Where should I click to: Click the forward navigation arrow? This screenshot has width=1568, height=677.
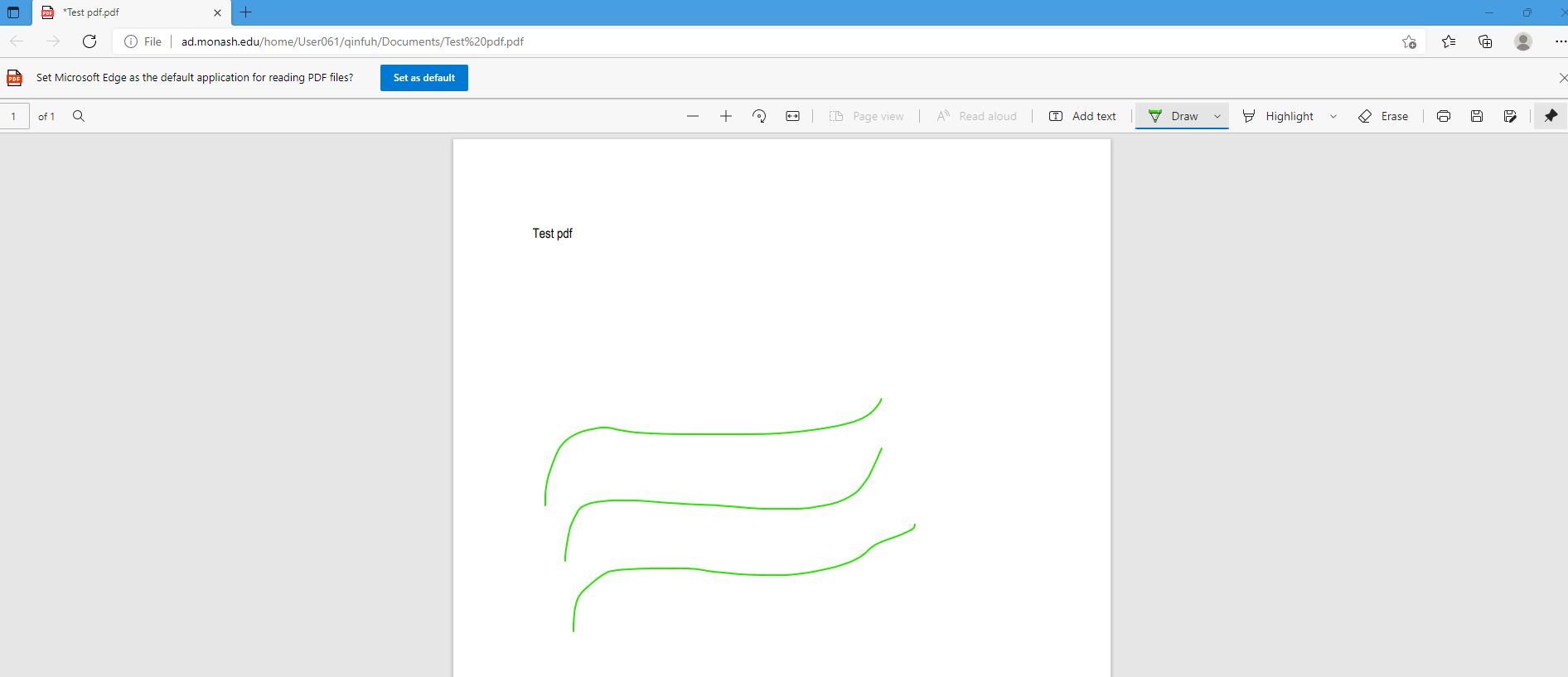coord(53,41)
